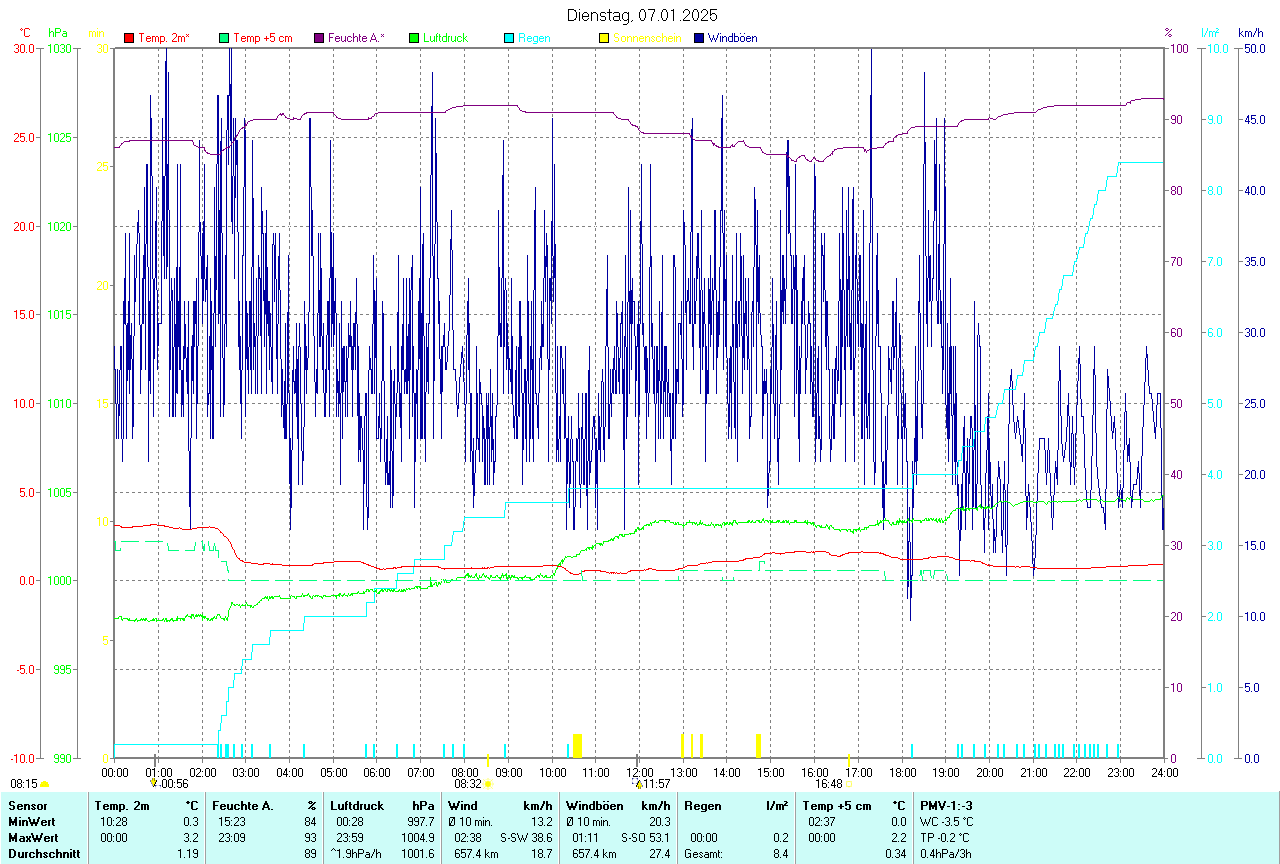Click the 'hPa' axis unit label at top left
1280x864 pixels.
58,33
